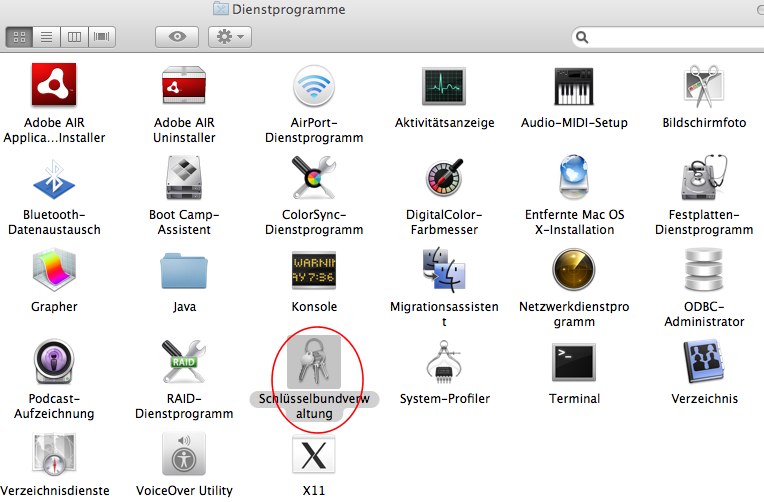Click the 'Konsole' label text
The image size is (764, 502).
(x=314, y=307)
